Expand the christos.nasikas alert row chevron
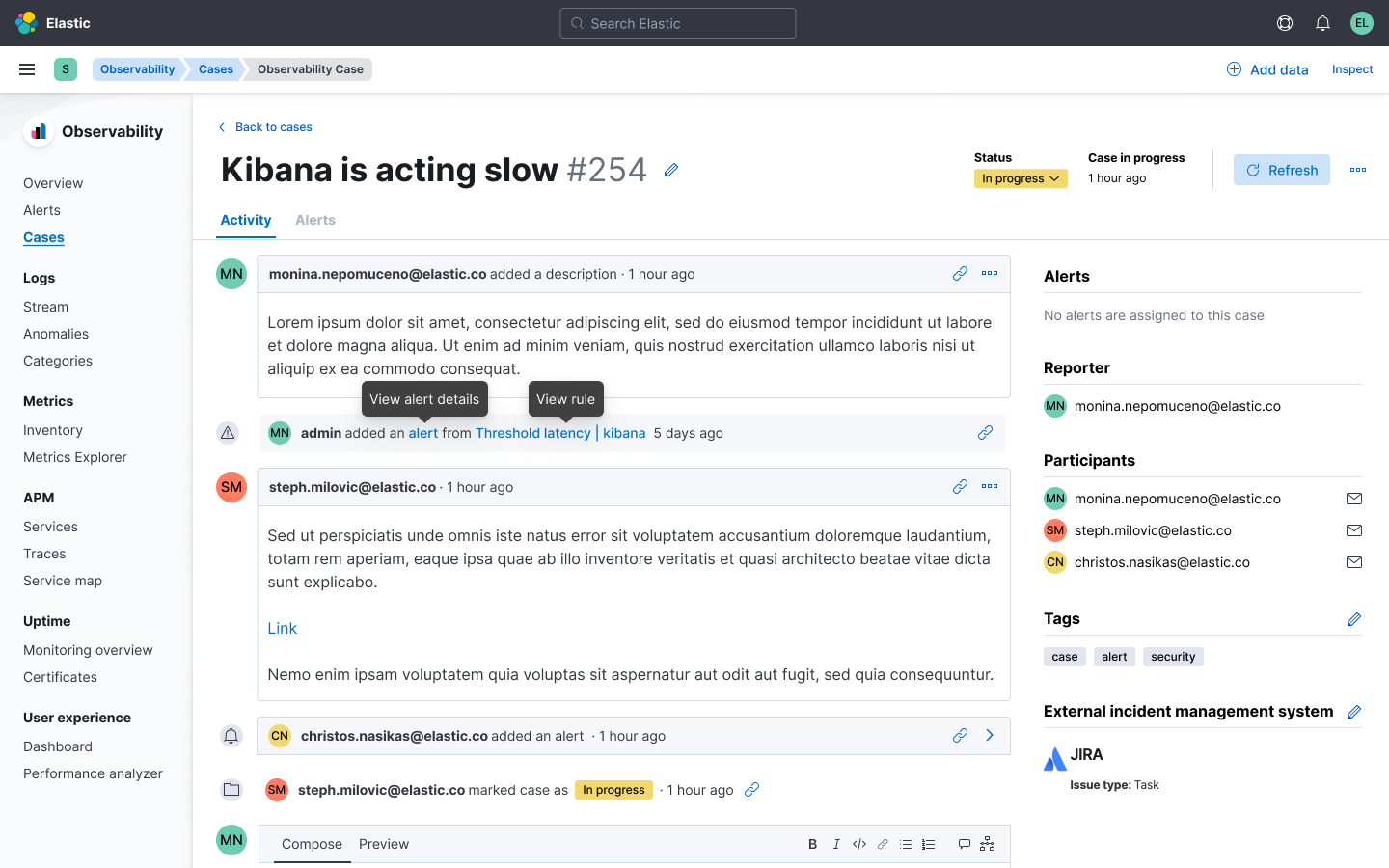The width and height of the screenshot is (1389, 868). pos(990,736)
